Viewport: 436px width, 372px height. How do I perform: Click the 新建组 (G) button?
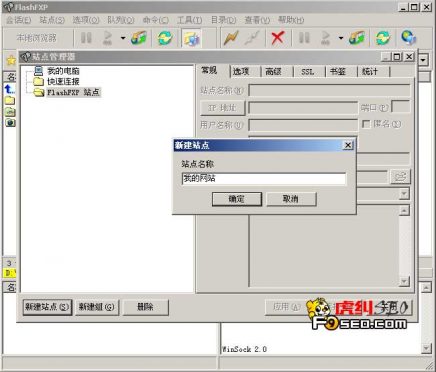click(x=96, y=307)
